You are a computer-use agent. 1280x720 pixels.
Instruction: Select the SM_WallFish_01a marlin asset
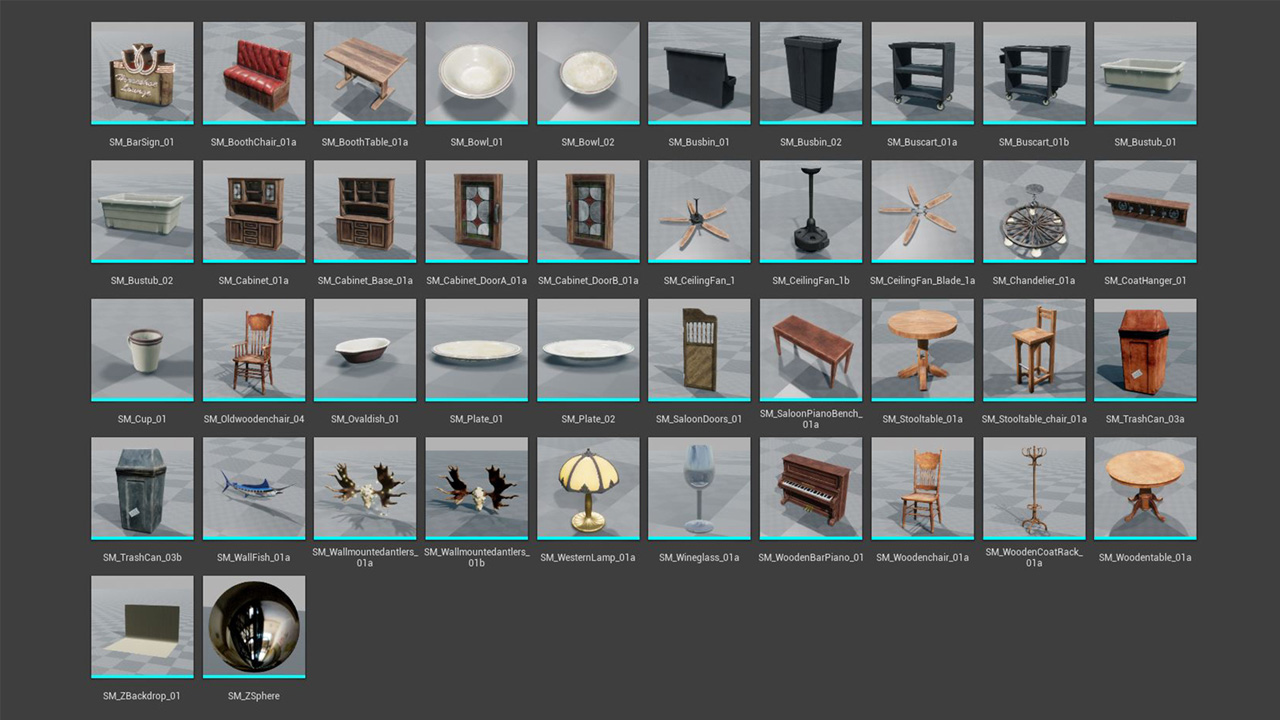click(253, 488)
